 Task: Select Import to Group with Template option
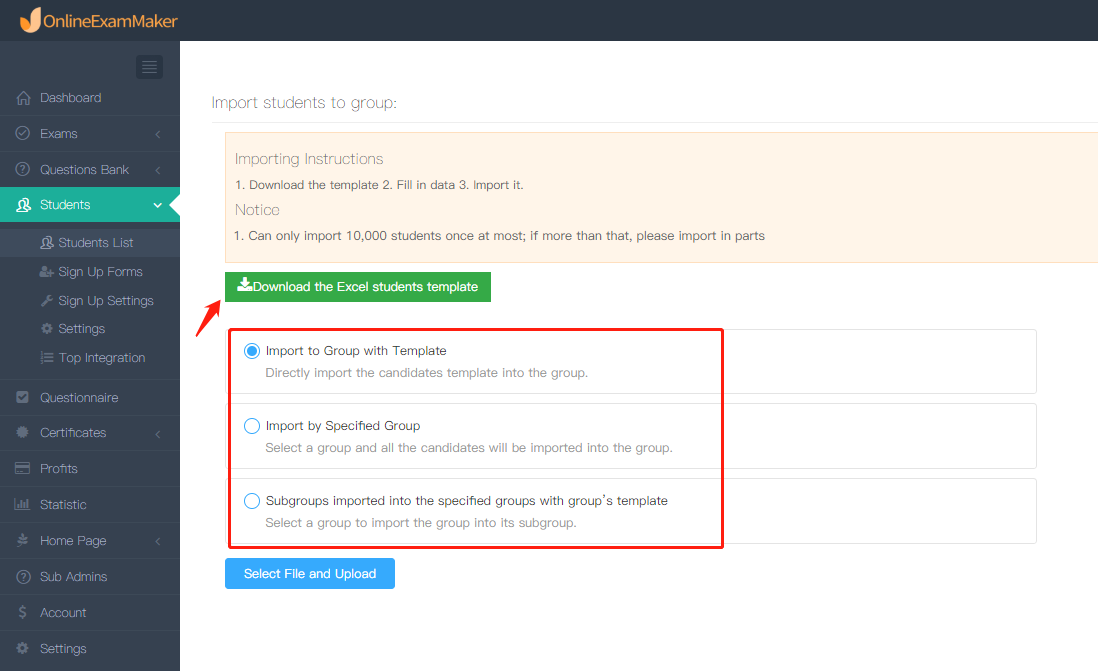(x=252, y=351)
